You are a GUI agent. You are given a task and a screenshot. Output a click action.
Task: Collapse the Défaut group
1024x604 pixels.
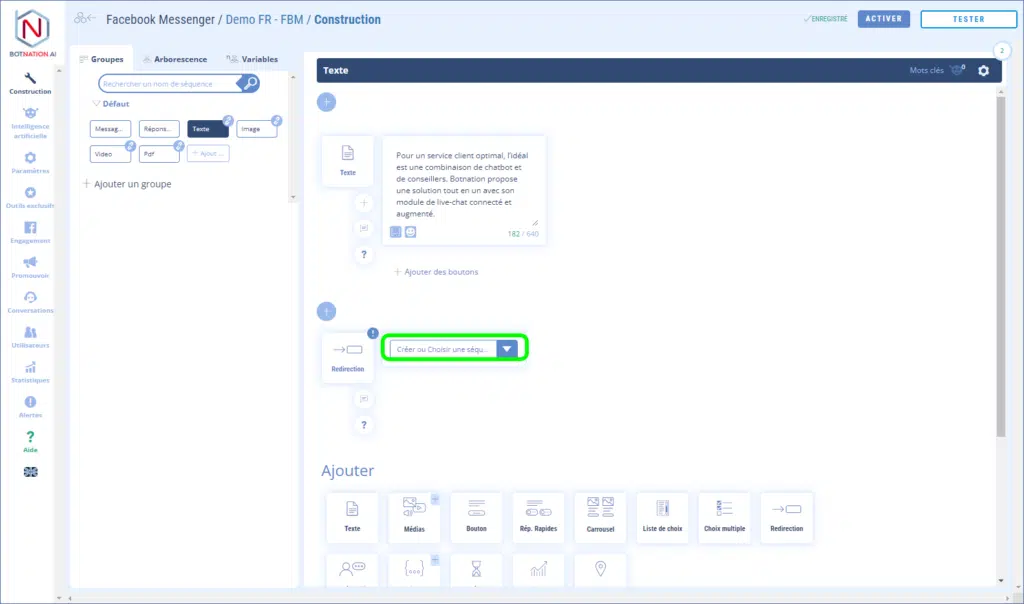[x=97, y=104]
